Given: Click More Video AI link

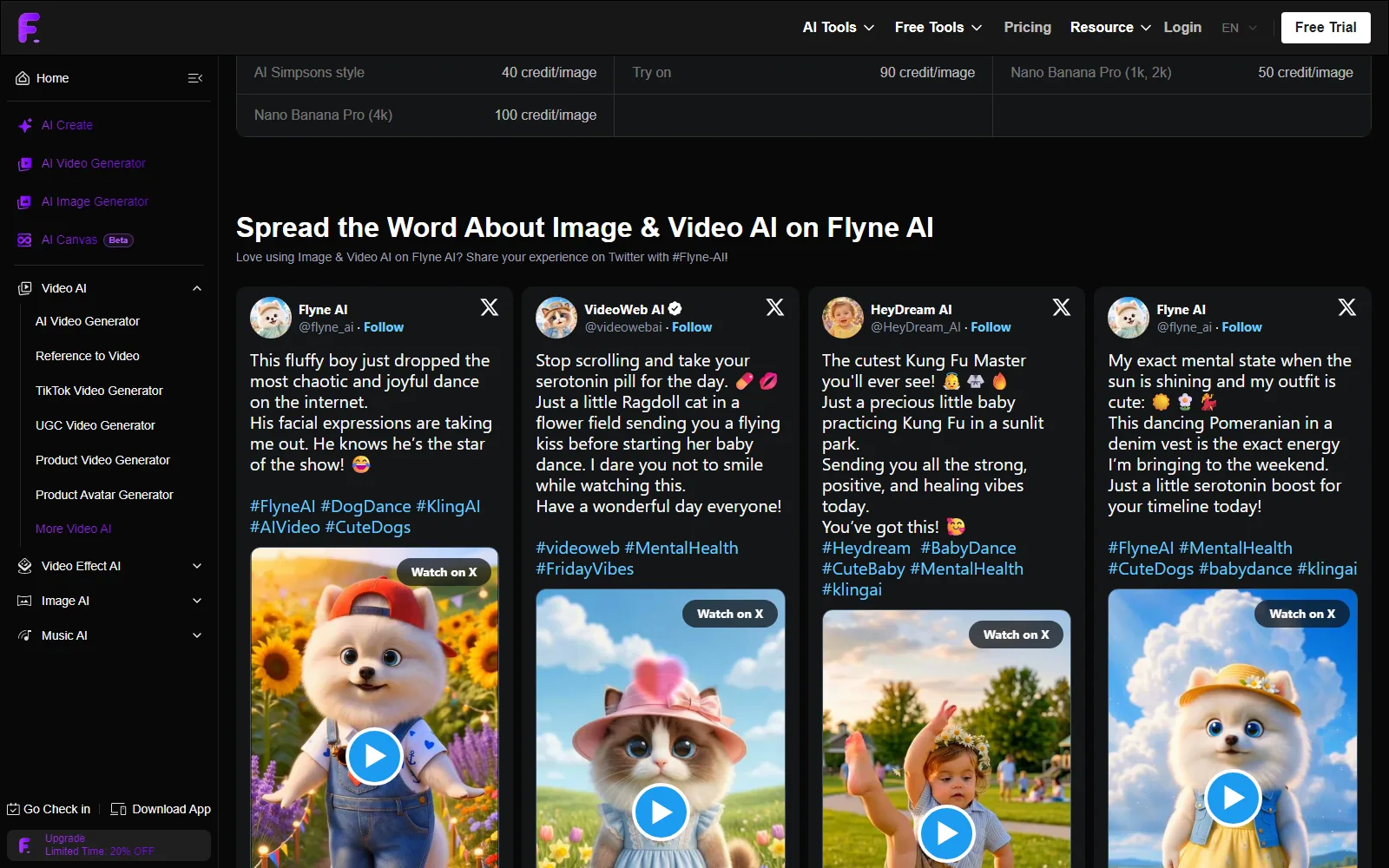Looking at the screenshot, I should 73,529.
